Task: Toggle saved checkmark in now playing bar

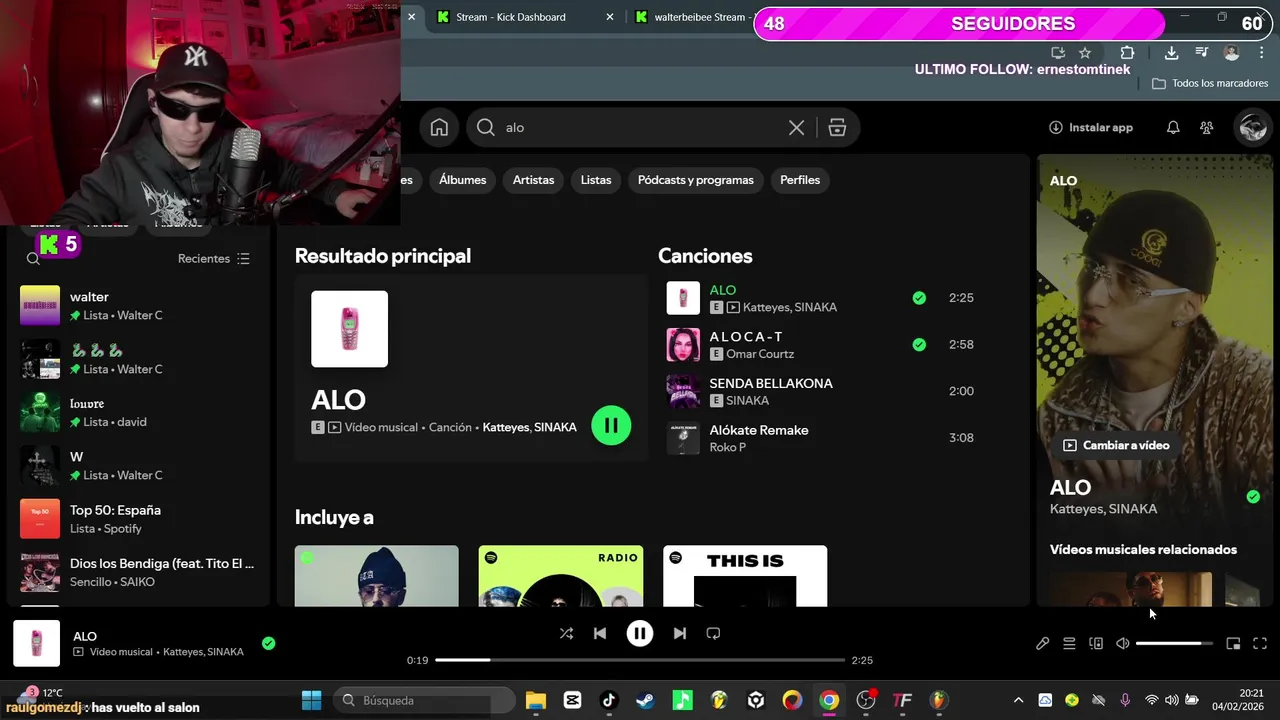Action: (x=268, y=643)
